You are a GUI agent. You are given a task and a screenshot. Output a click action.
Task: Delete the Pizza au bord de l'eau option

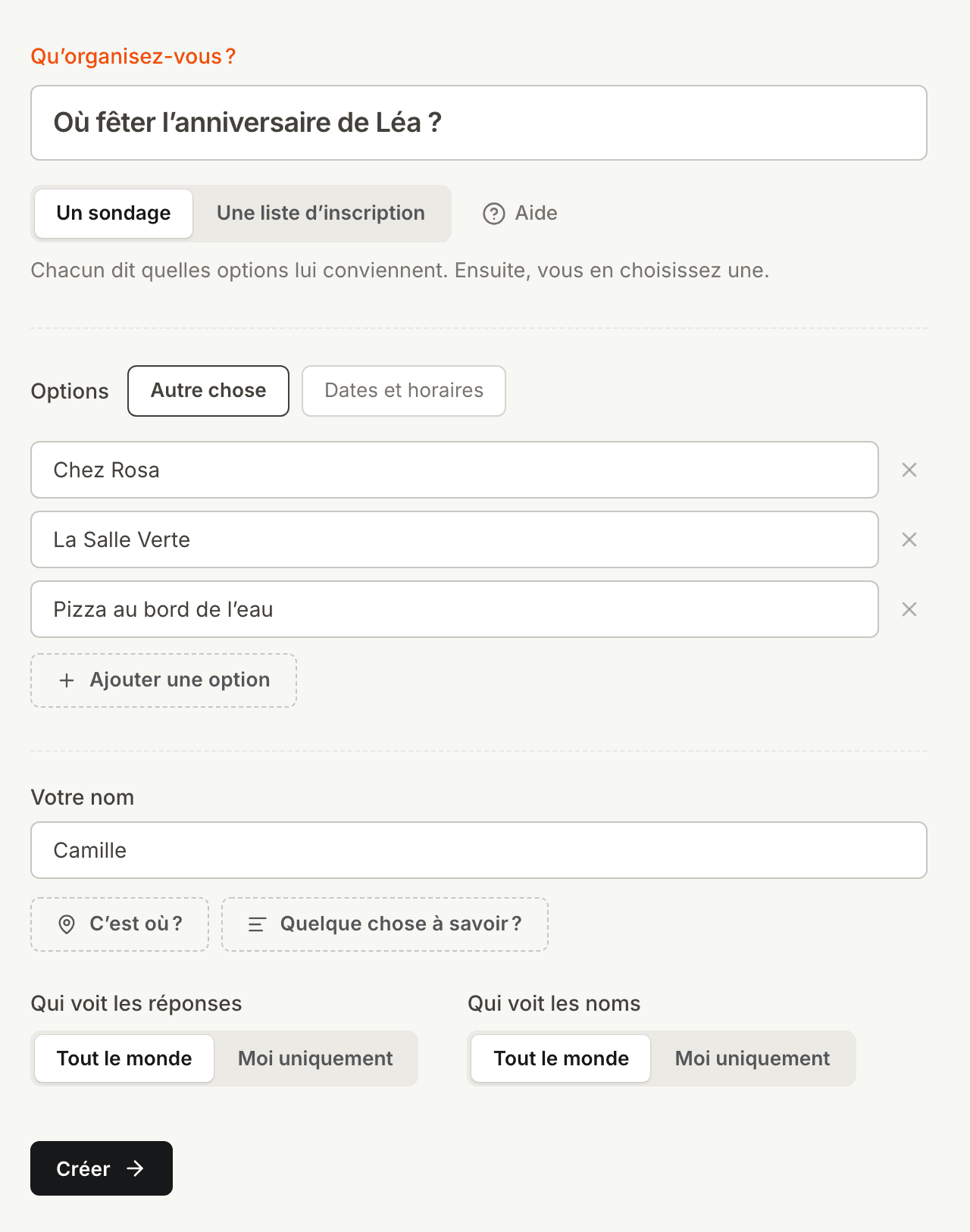pyautogui.click(x=909, y=609)
